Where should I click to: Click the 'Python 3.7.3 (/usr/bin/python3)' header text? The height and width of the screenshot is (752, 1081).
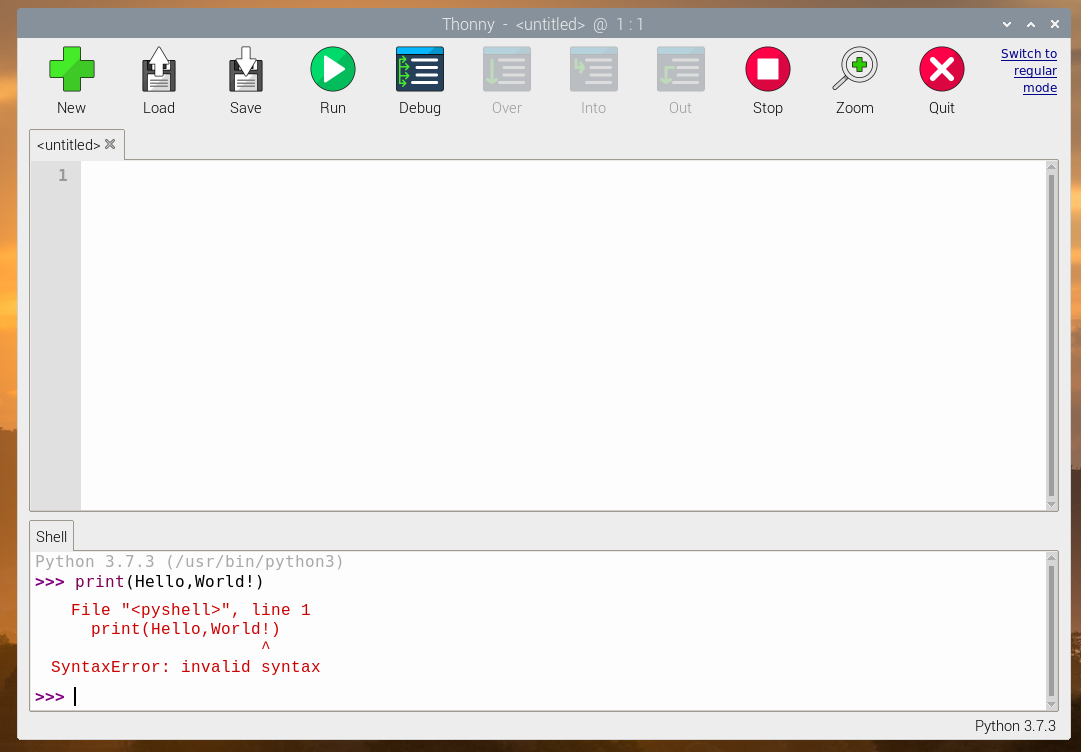click(190, 562)
